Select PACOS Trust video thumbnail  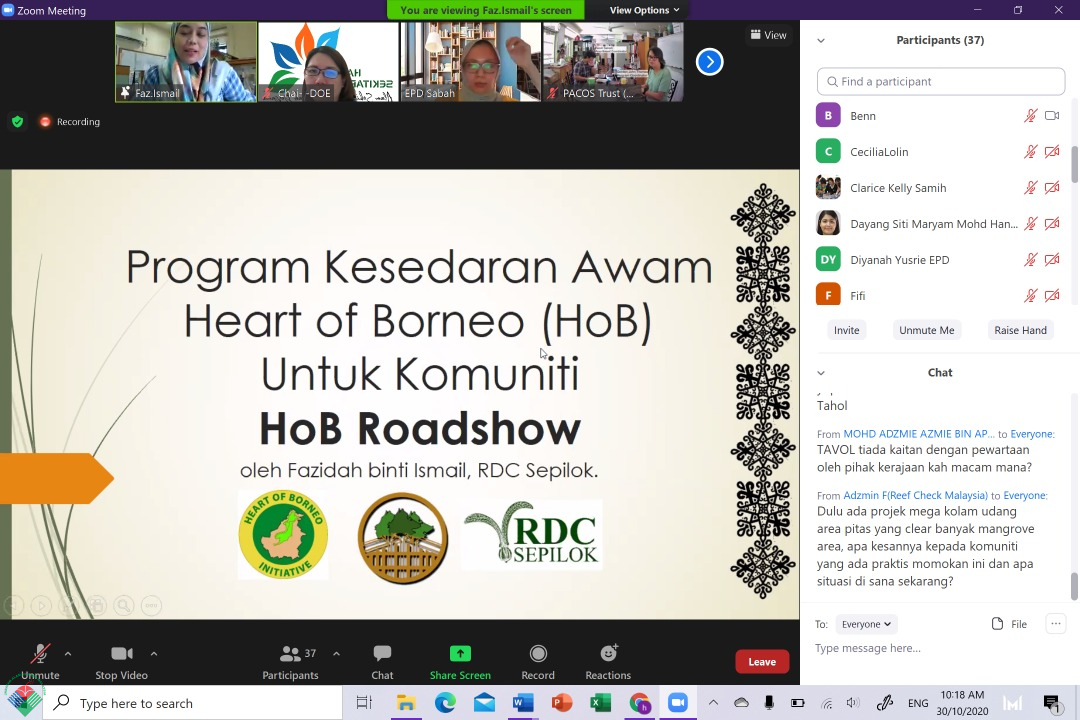[613, 62]
